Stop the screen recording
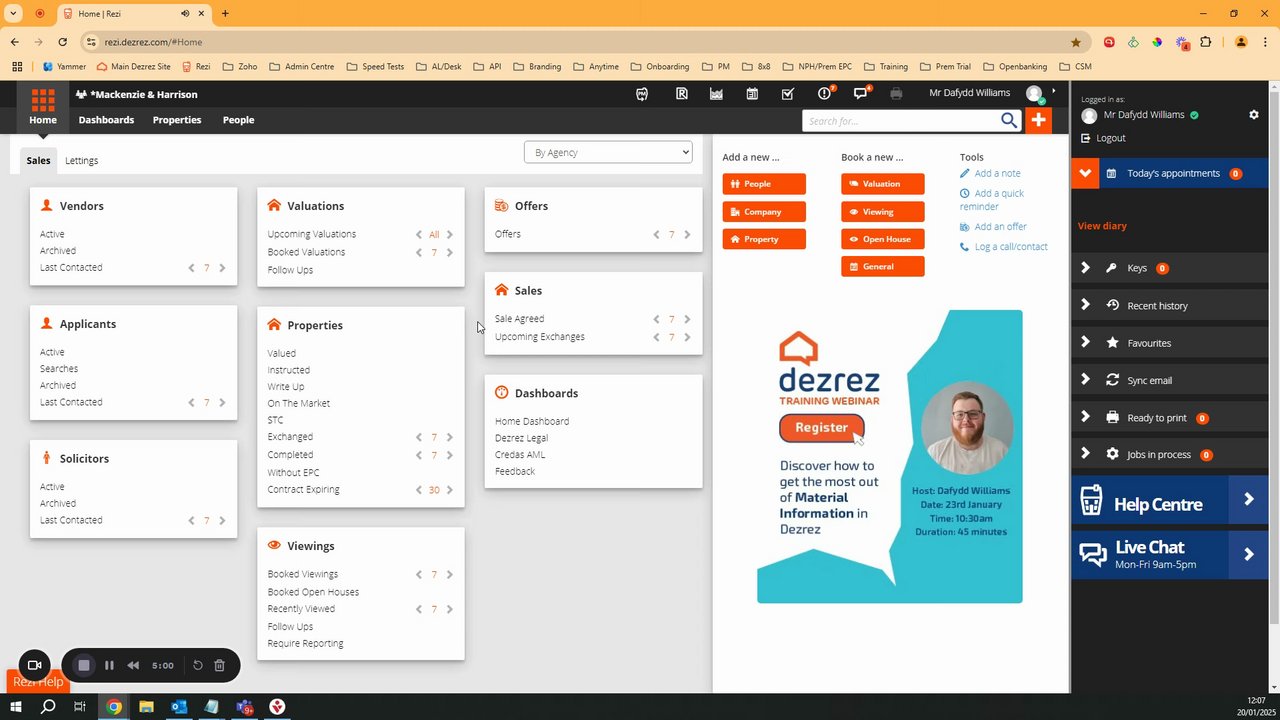Screen dimensions: 1280x720 pyautogui.click(x=84, y=665)
